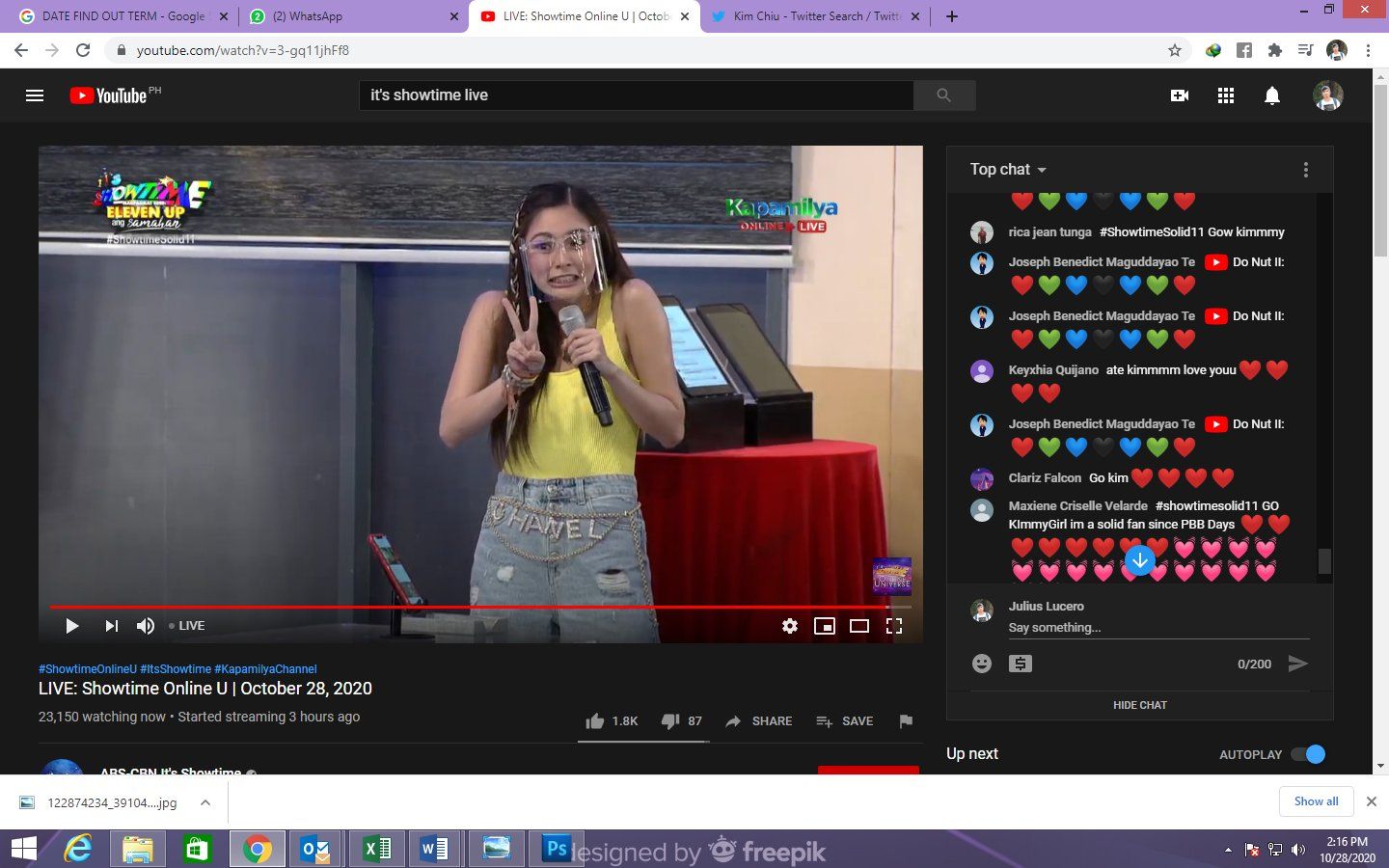Activate the miniplayer

point(825,626)
